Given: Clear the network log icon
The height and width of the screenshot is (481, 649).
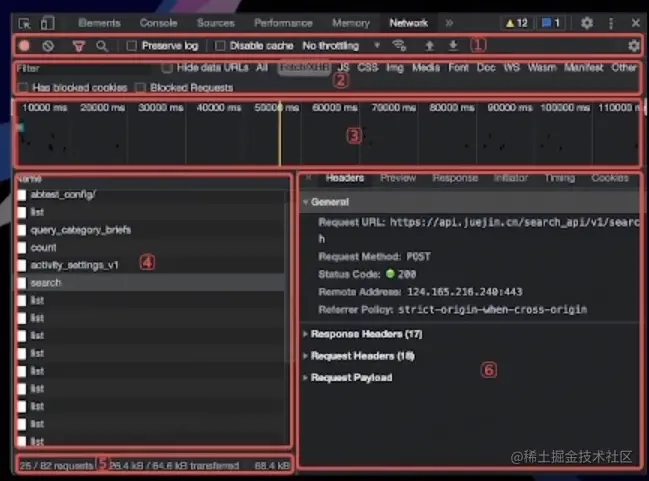Looking at the screenshot, I should [x=48, y=46].
